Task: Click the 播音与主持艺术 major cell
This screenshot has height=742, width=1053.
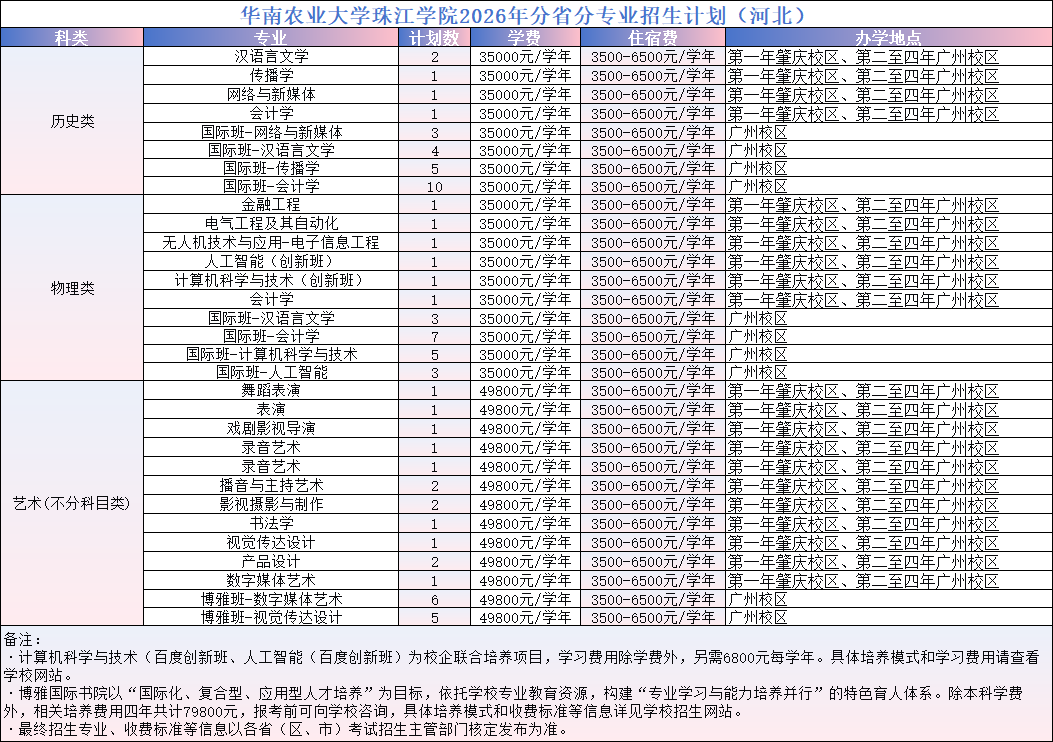Action: [271, 485]
